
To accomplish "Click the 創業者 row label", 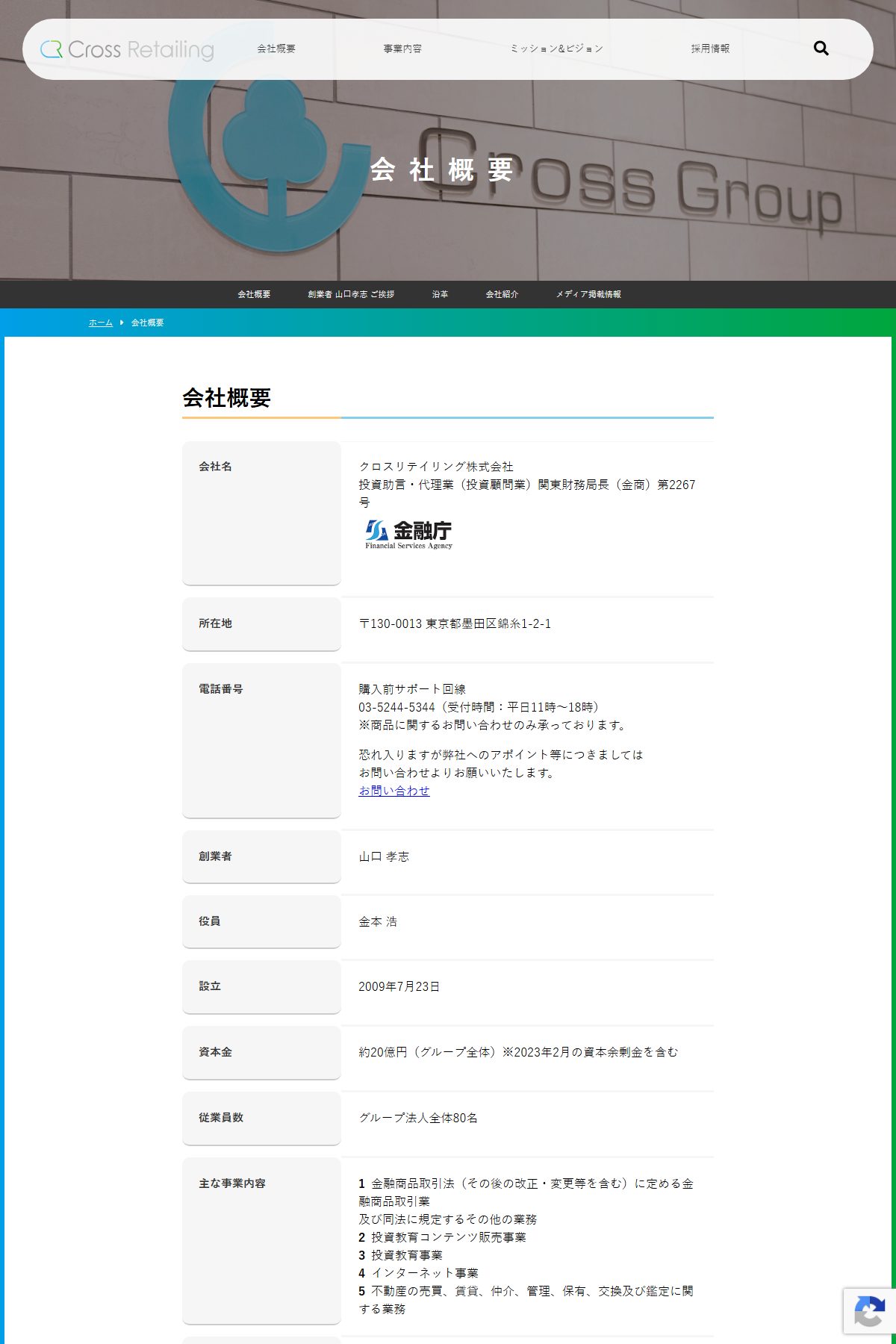I will point(215,856).
